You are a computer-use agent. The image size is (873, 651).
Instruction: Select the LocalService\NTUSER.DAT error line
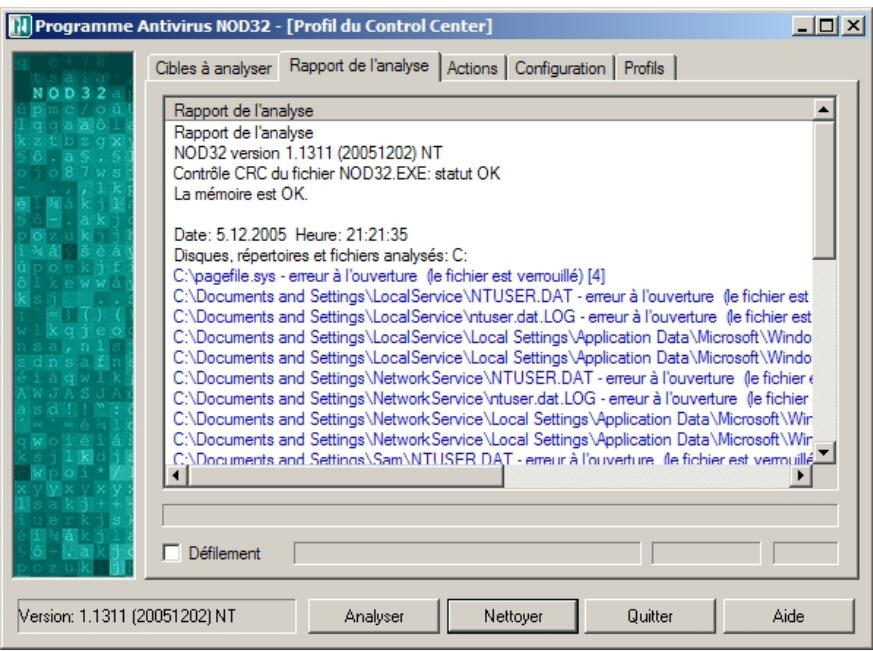coord(492,296)
